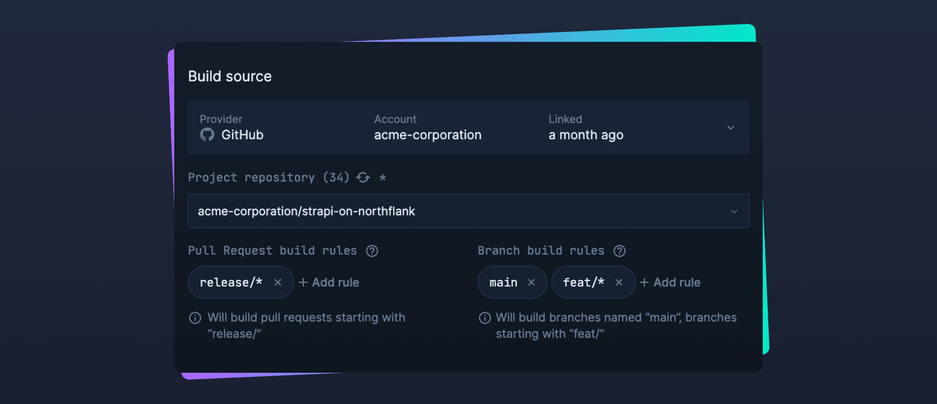Add a pull request build rule

tap(329, 282)
